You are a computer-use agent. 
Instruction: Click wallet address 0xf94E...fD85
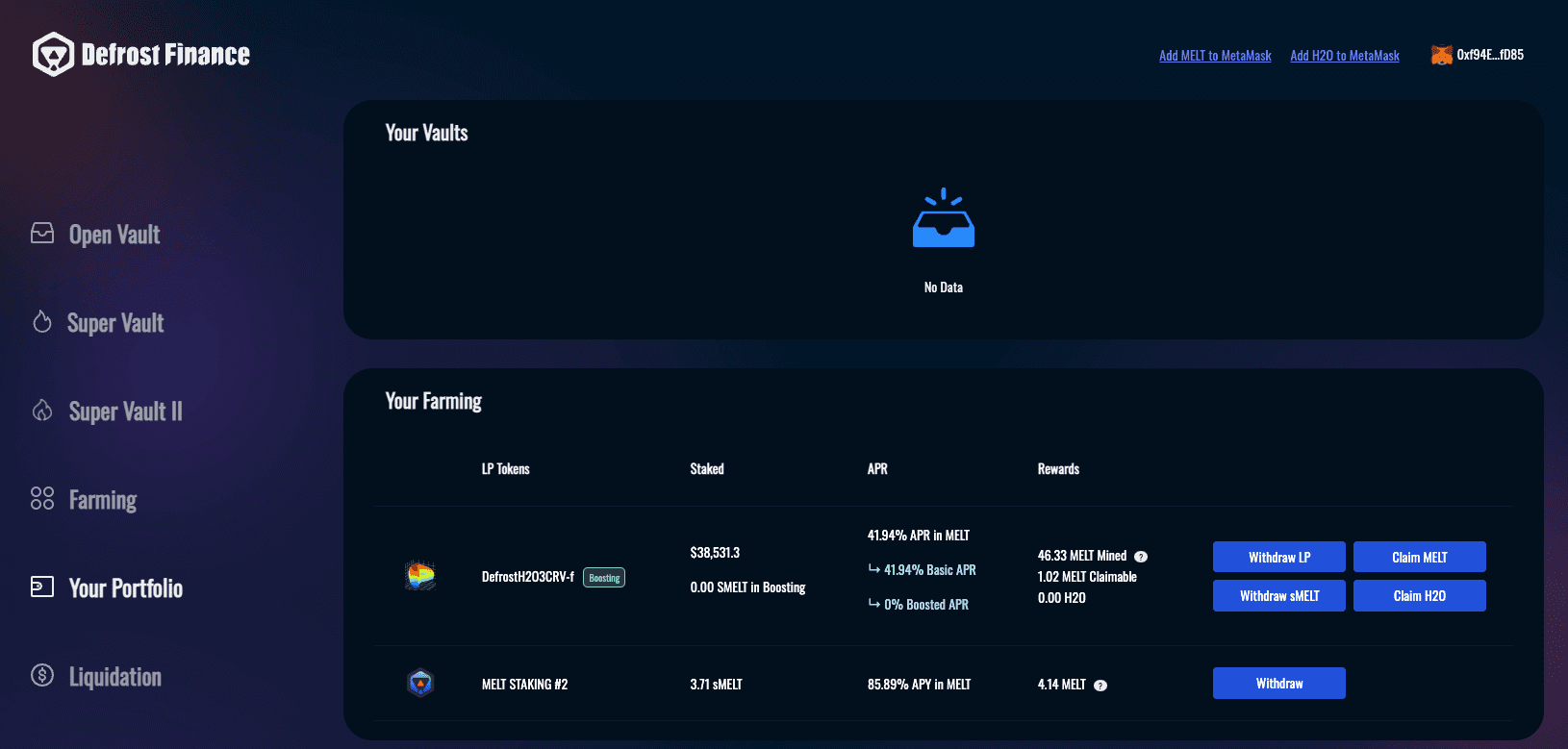(1490, 55)
